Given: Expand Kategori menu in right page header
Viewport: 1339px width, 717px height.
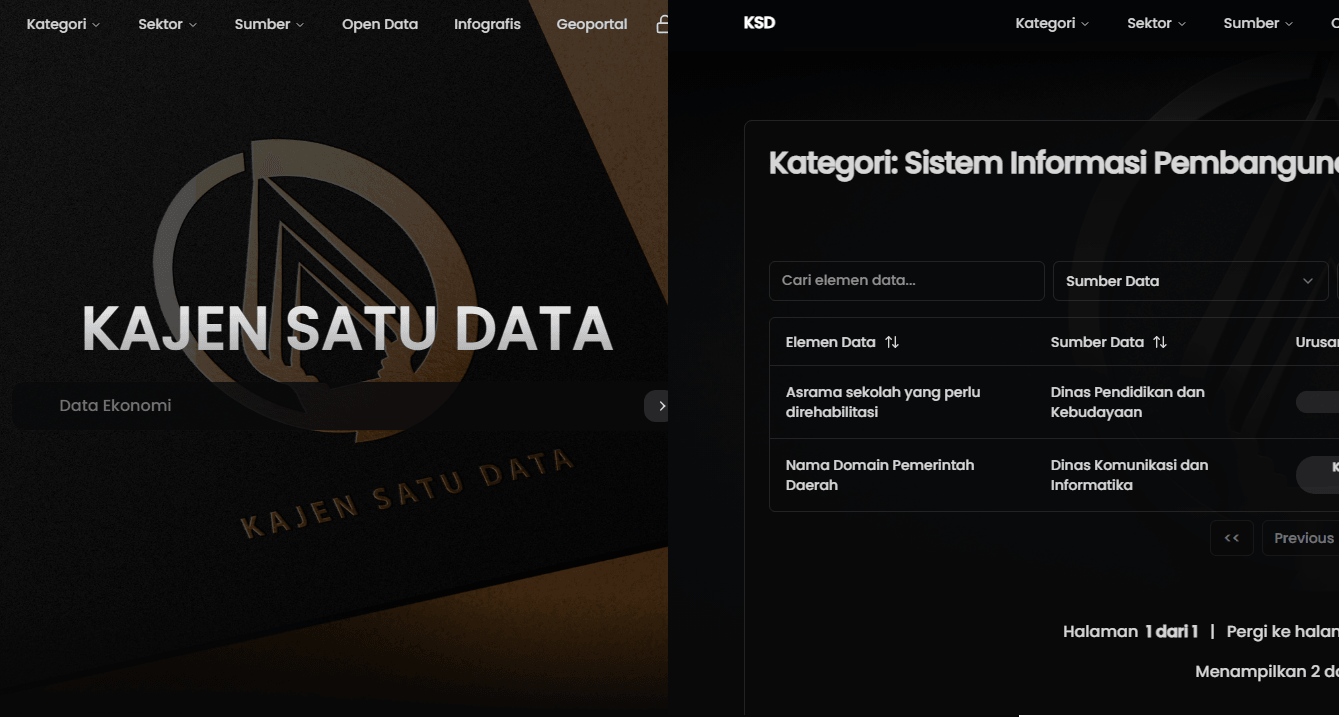Looking at the screenshot, I should pos(1052,23).
